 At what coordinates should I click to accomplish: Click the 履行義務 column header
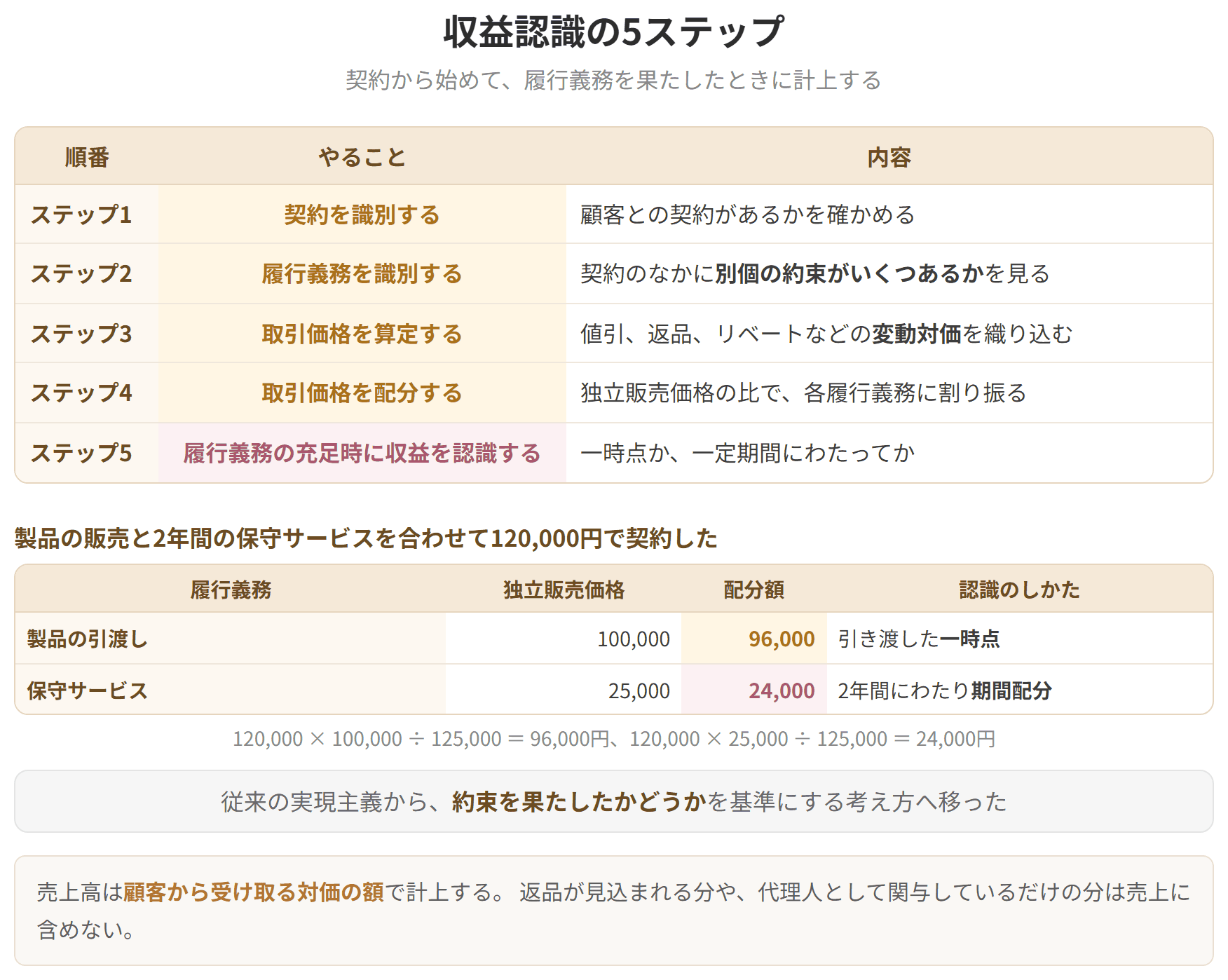pyautogui.click(x=231, y=590)
